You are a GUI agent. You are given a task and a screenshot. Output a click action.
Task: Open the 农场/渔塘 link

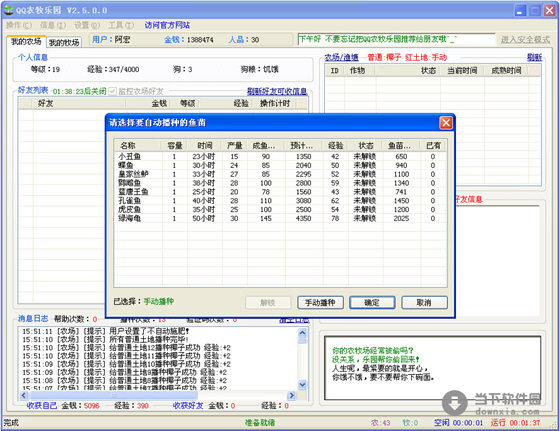(341, 57)
